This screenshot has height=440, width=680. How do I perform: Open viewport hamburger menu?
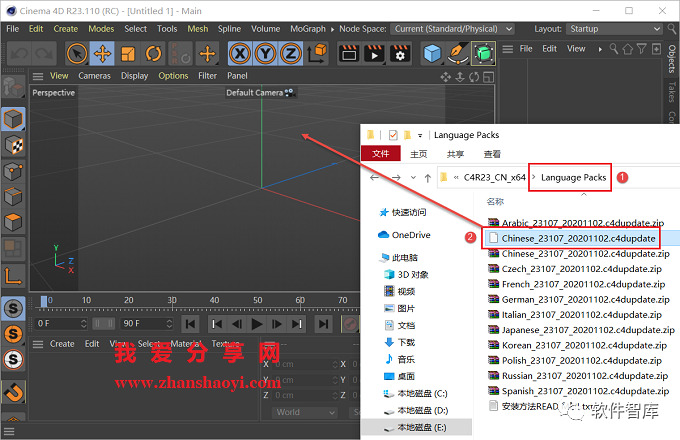tap(38, 76)
